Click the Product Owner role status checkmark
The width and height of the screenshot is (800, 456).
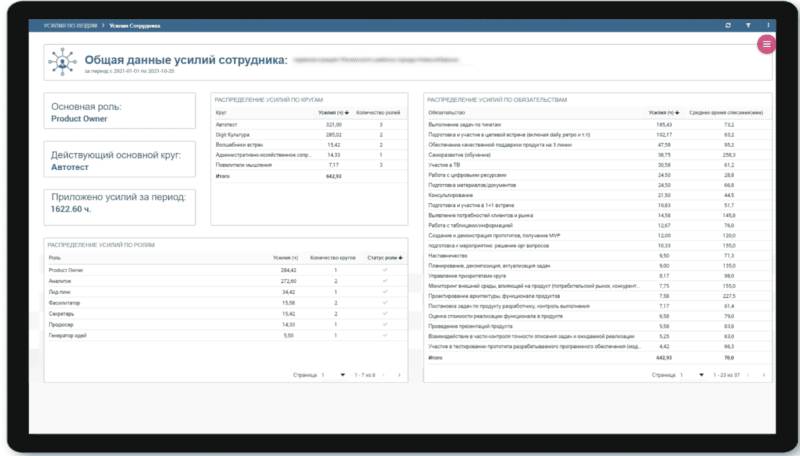point(384,270)
